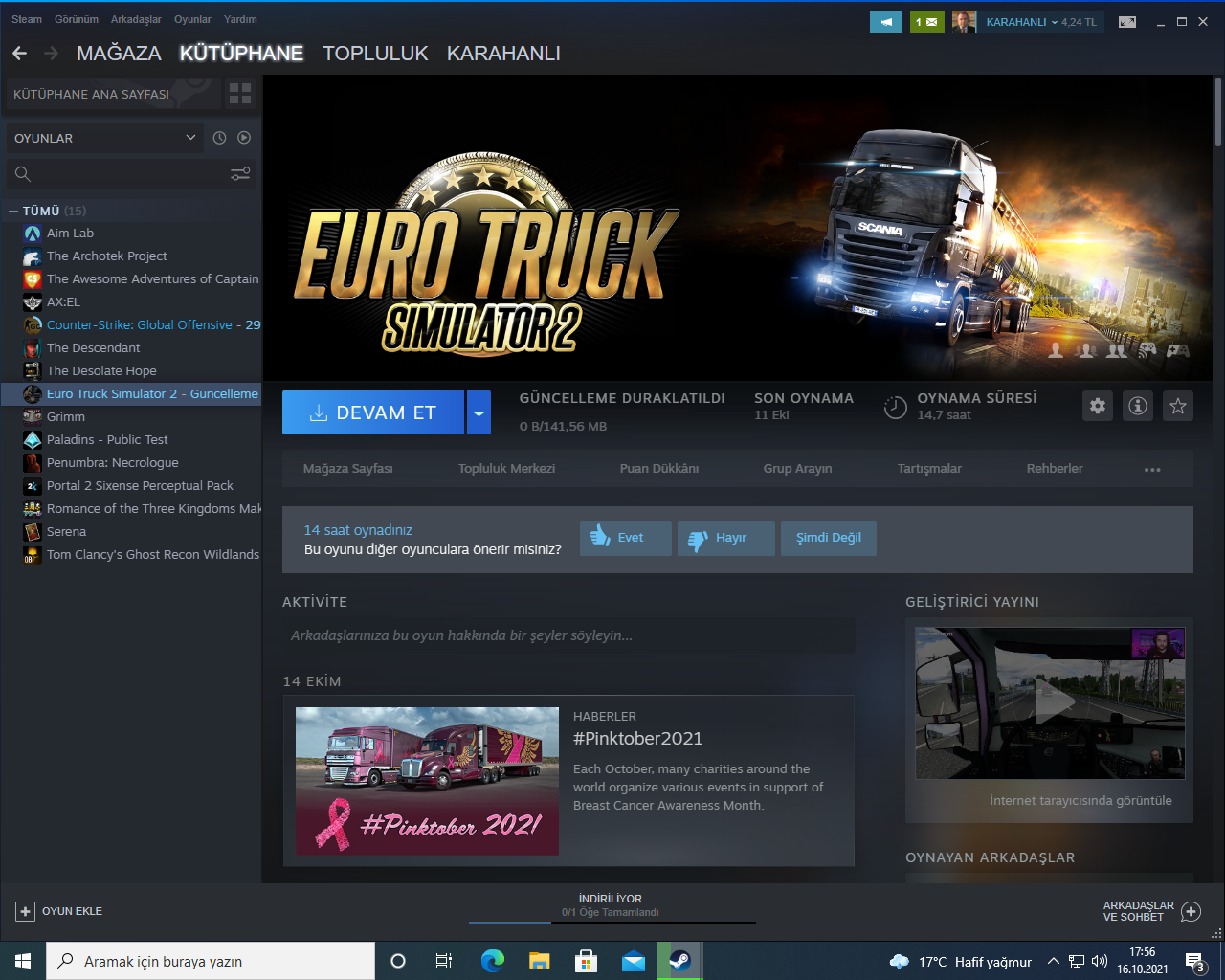Screen dimensions: 1225x980
Task: Collapse the TÜMÜ games group
Action: click(x=13, y=211)
